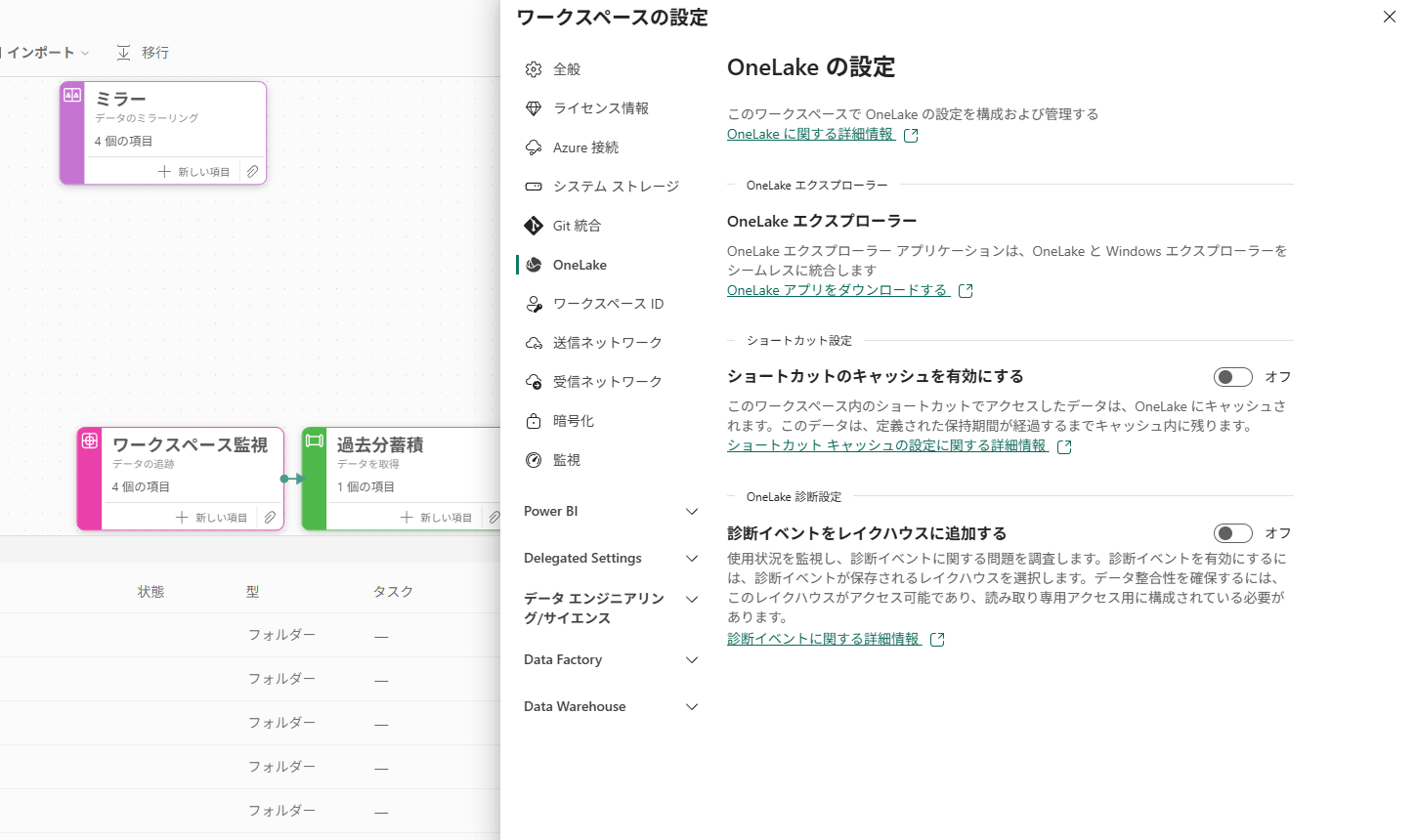Screen dimensions: 1417x840
Task: Click the diamond icon beside ライセンス情報
Action: [x=534, y=108]
